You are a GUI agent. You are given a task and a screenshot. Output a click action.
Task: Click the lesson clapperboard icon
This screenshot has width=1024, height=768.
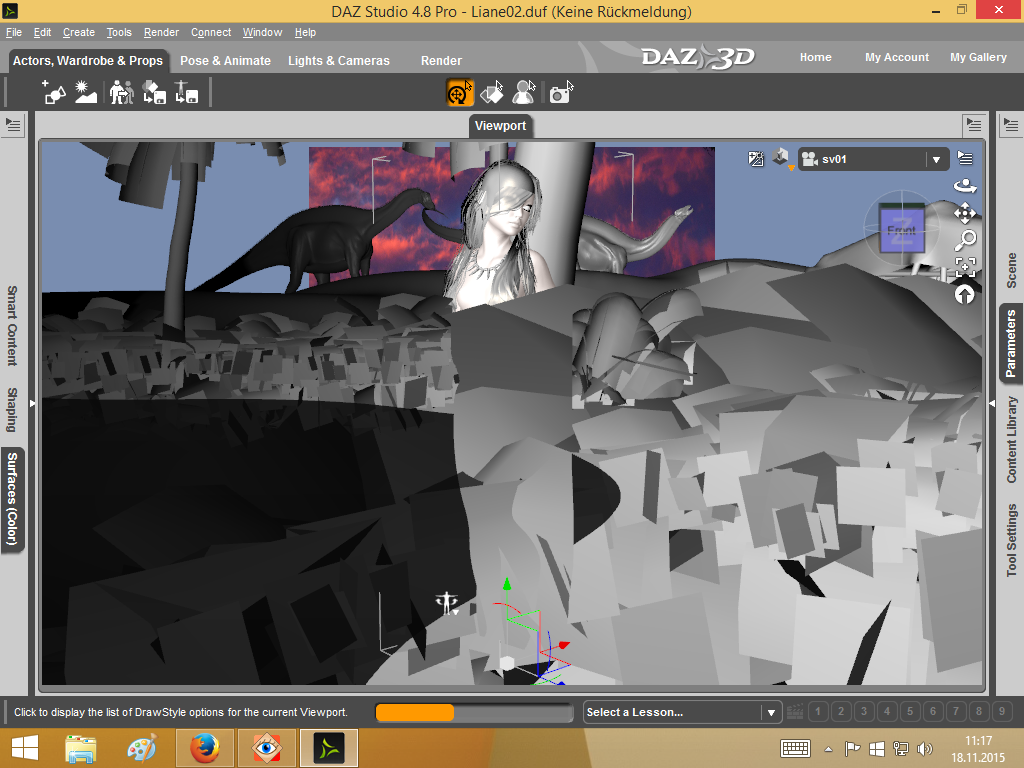795,712
